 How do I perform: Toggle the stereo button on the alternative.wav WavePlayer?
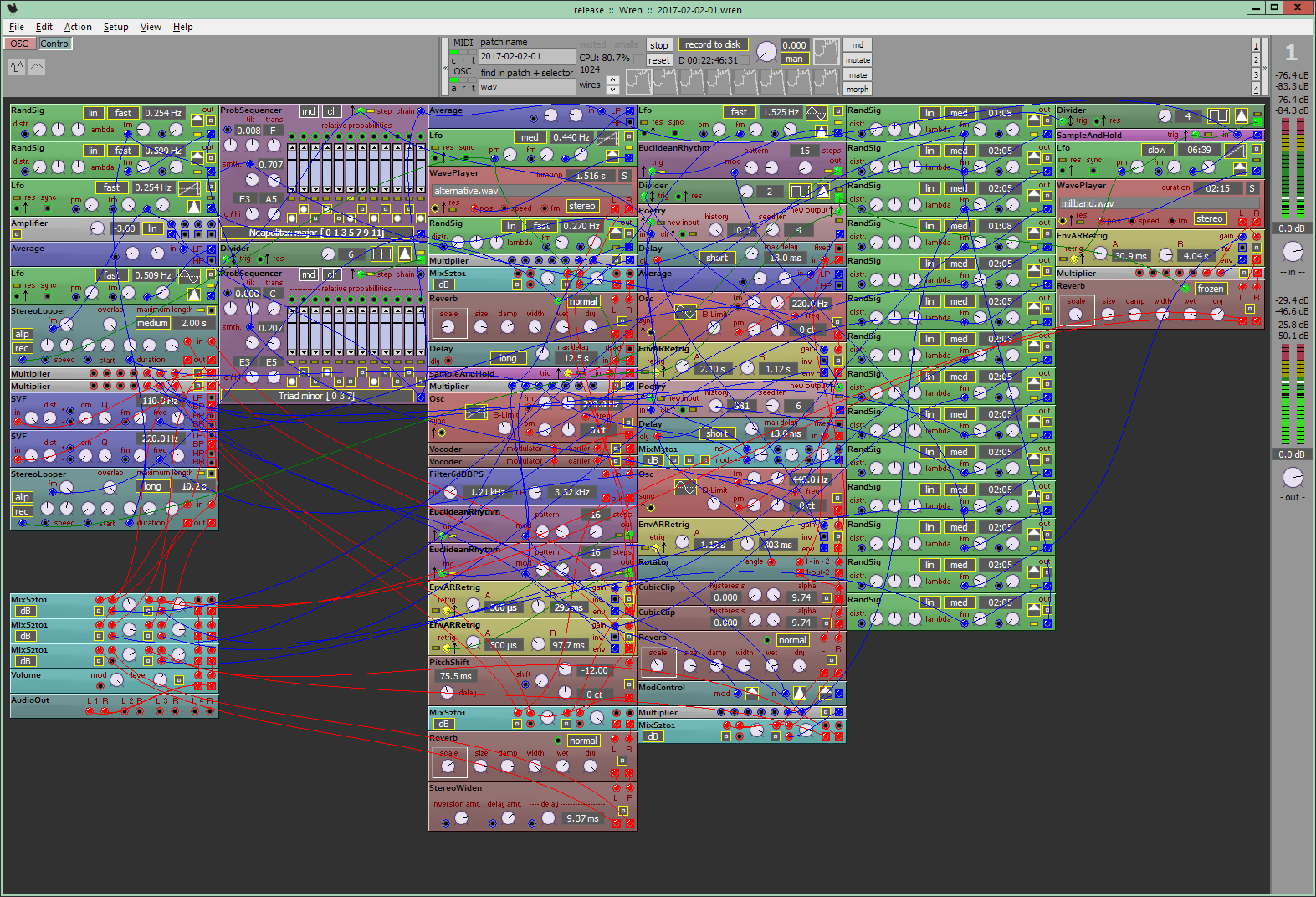(581, 206)
